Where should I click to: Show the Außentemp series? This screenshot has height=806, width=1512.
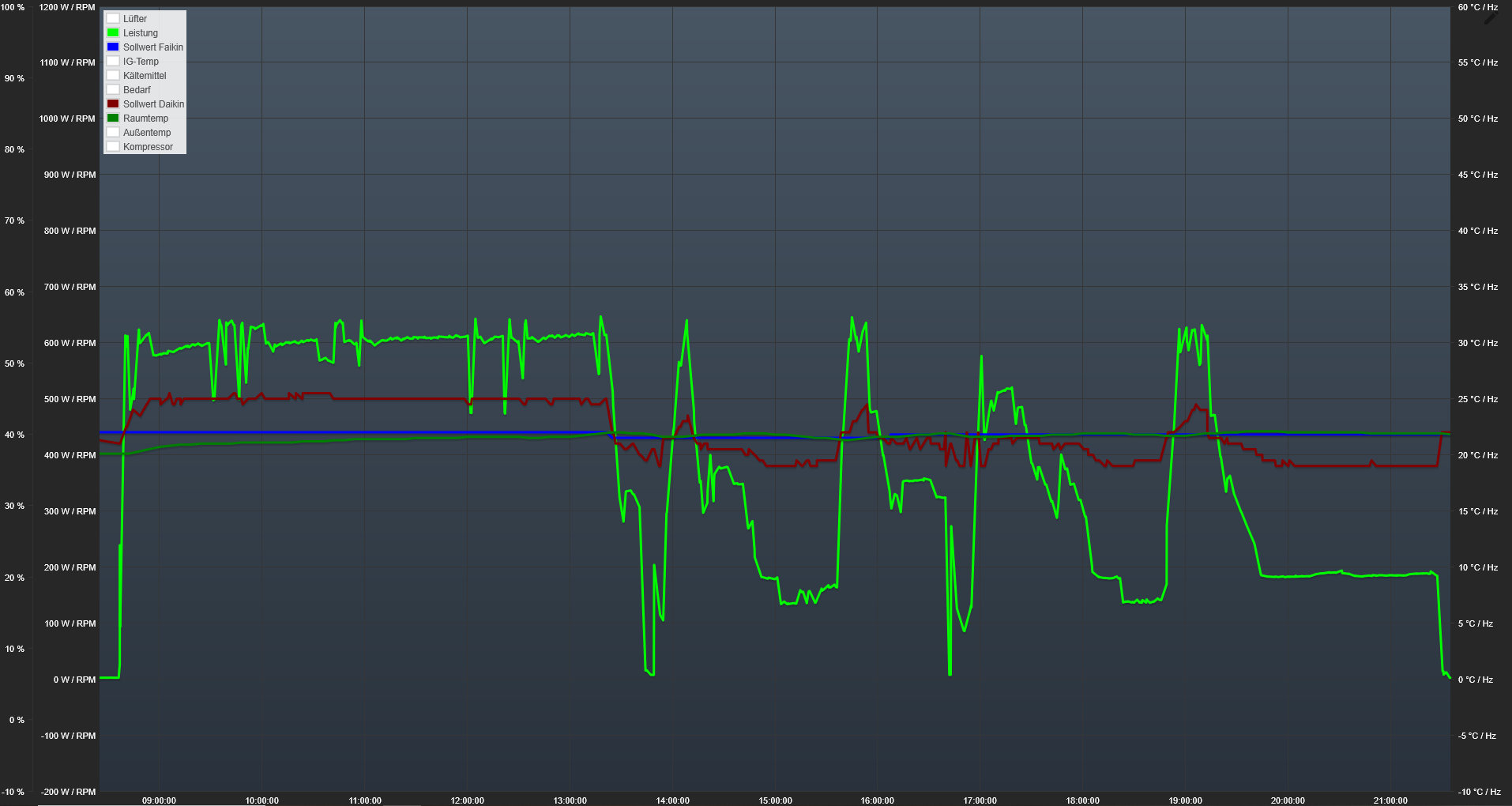click(x=113, y=132)
